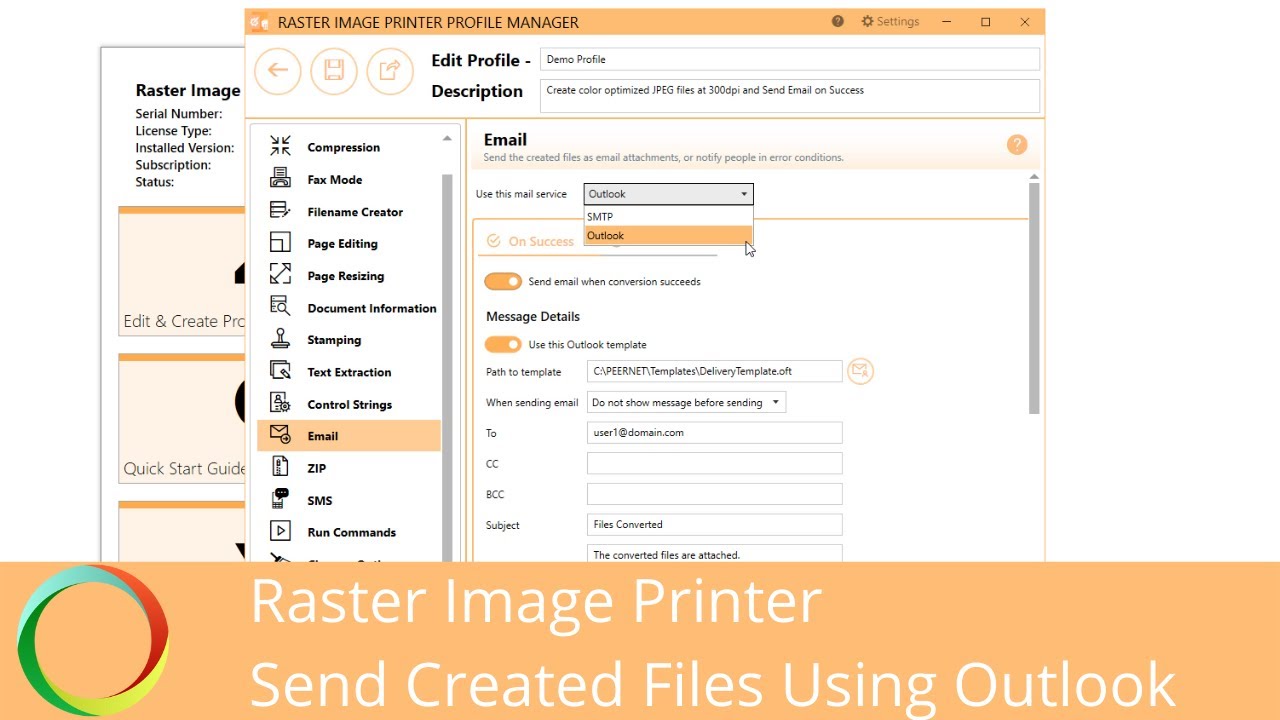Viewport: 1280px width, 720px height.
Task: Click the Page Resizing icon
Action: pos(280,275)
